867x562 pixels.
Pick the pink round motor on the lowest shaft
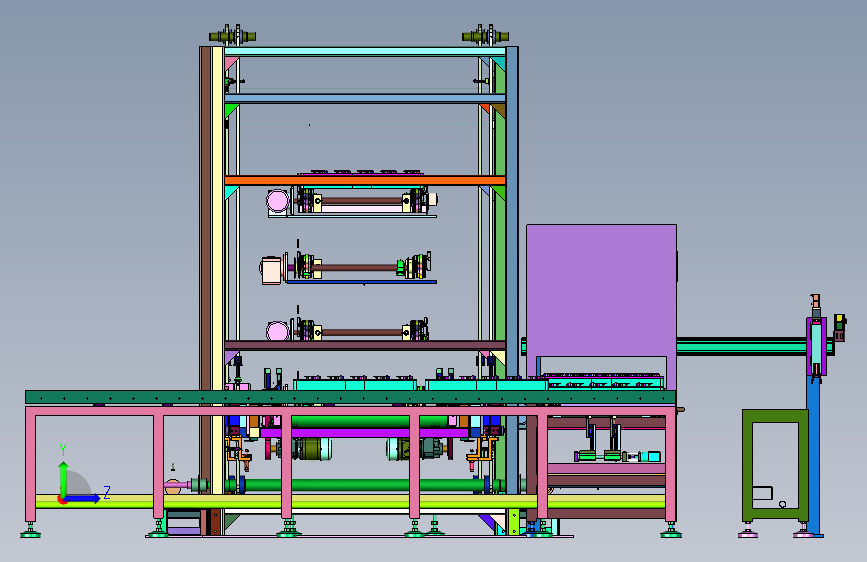coord(278,331)
